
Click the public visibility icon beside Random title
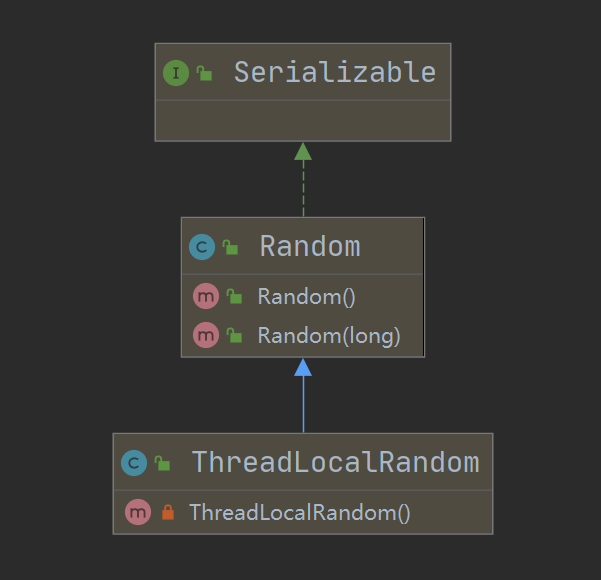point(230,247)
